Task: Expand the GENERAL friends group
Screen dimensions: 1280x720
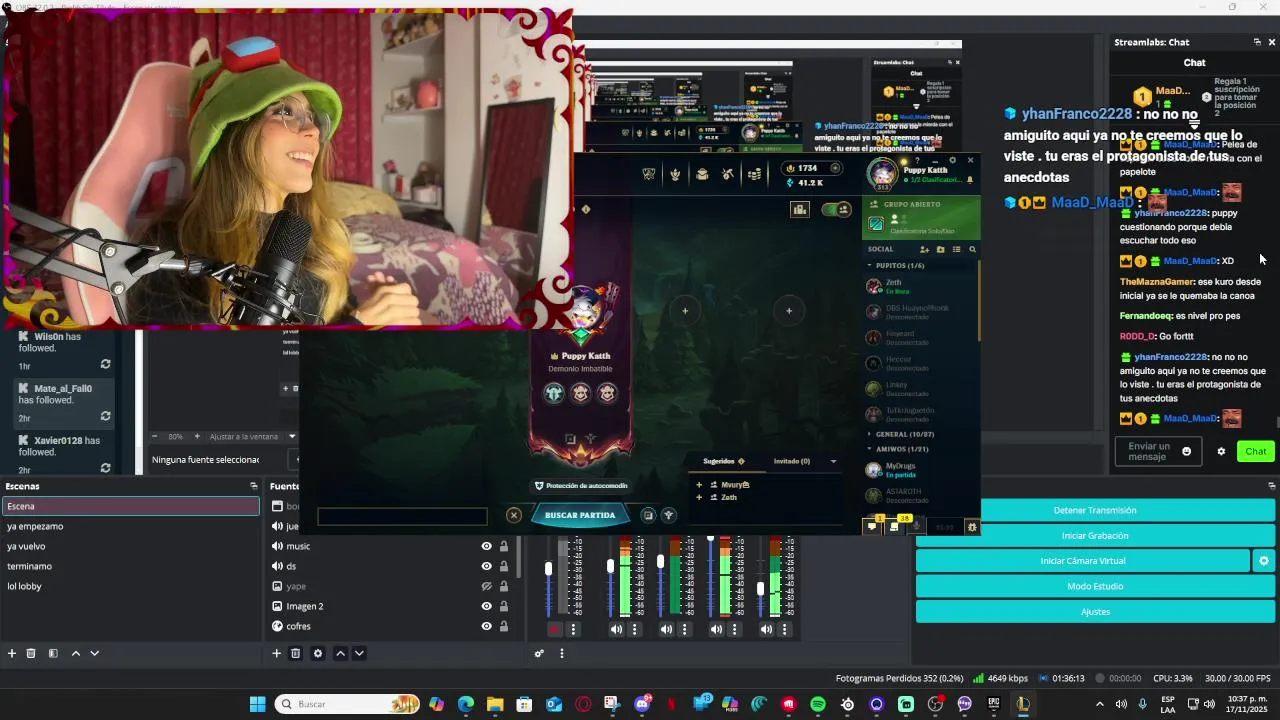Action: [870, 434]
